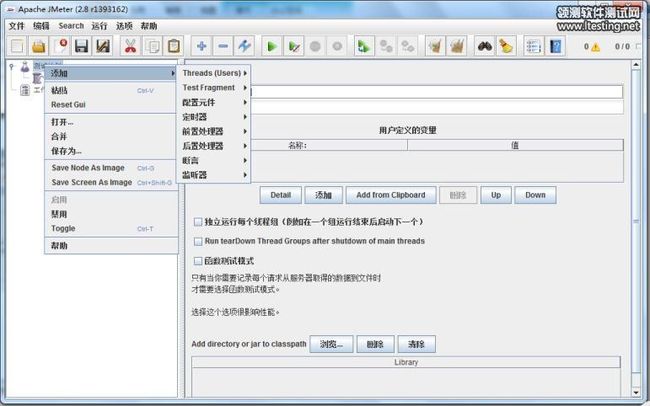The width and height of the screenshot is (650, 406).
Task: Expand the 监听器 submenu
Action: (214, 175)
